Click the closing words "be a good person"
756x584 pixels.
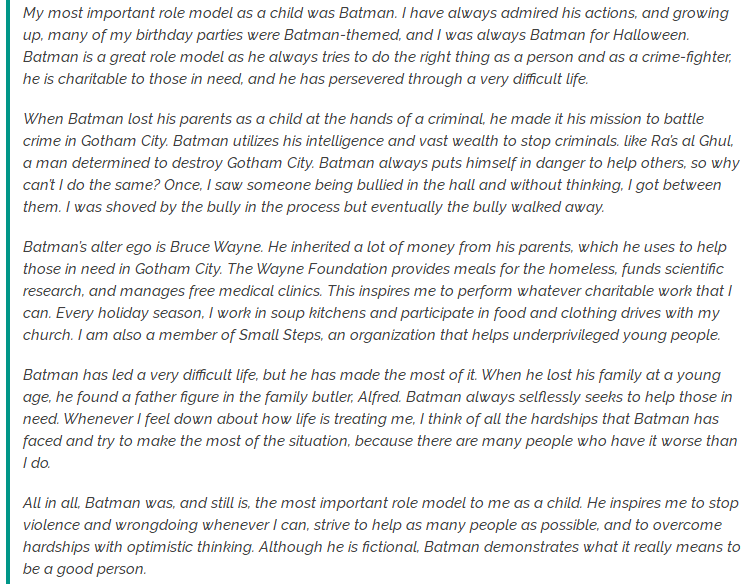tap(83, 570)
